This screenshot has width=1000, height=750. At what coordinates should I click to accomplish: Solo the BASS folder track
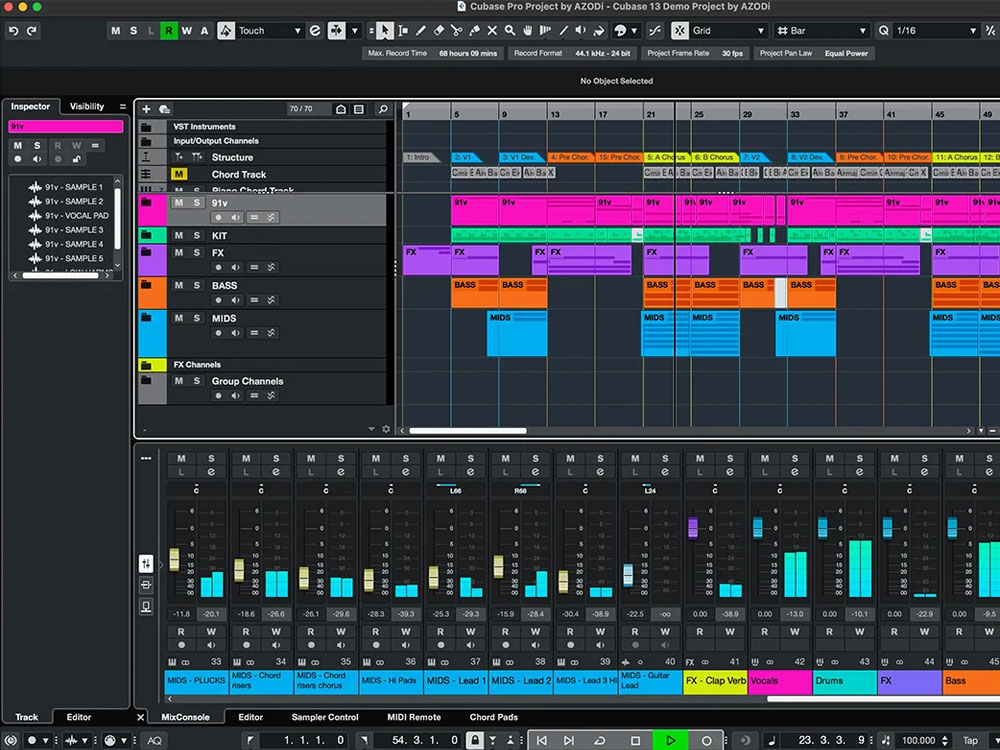coord(197,286)
